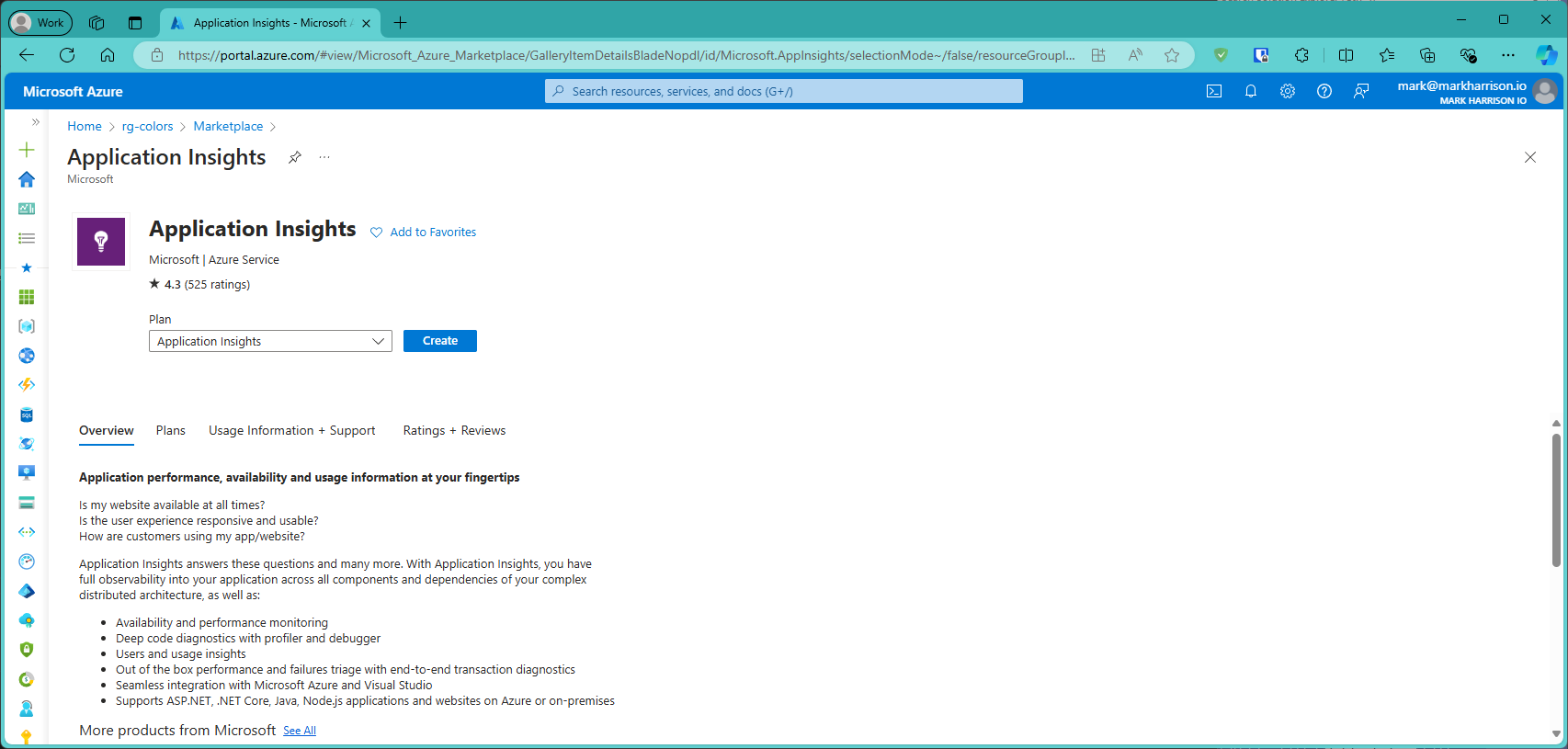Click the feedback icon in header

pos(1361,91)
